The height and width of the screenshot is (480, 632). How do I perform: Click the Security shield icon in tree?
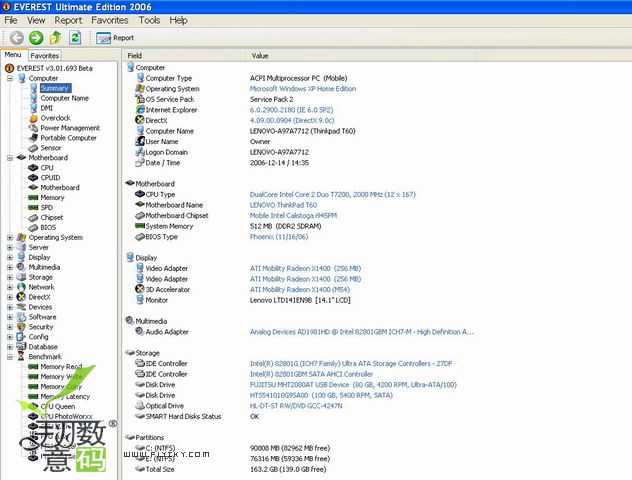(21, 327)
